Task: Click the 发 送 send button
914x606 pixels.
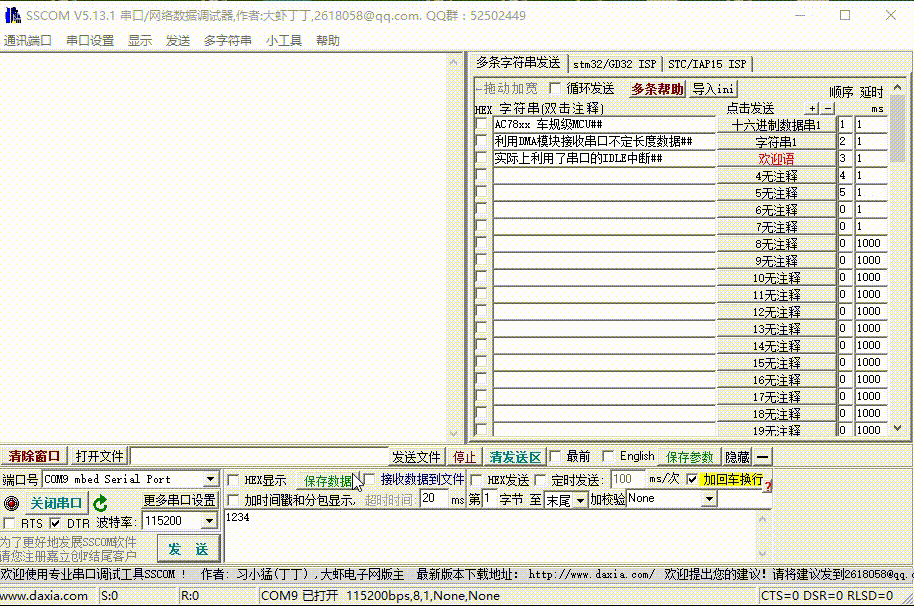Action: (188, 549)
